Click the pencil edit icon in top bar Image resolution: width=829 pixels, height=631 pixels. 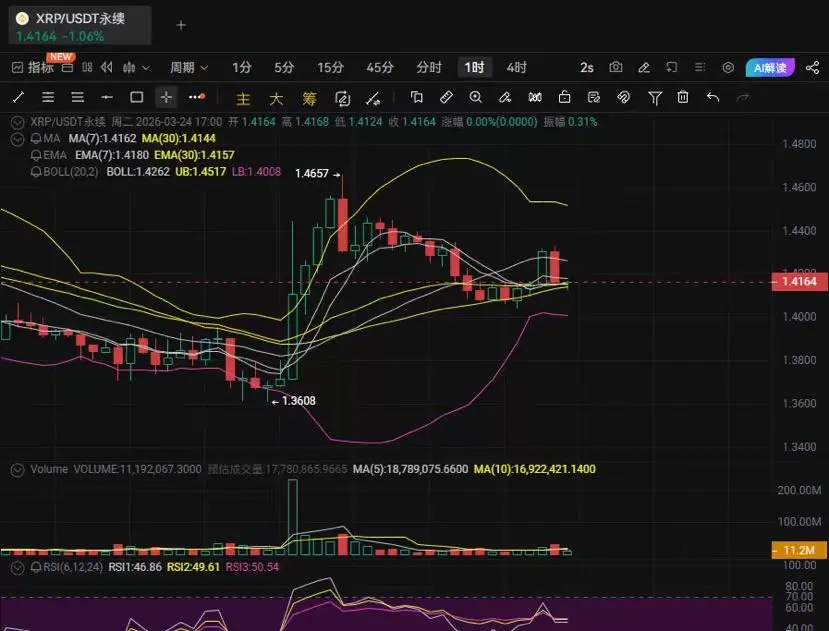pos(643,68)
